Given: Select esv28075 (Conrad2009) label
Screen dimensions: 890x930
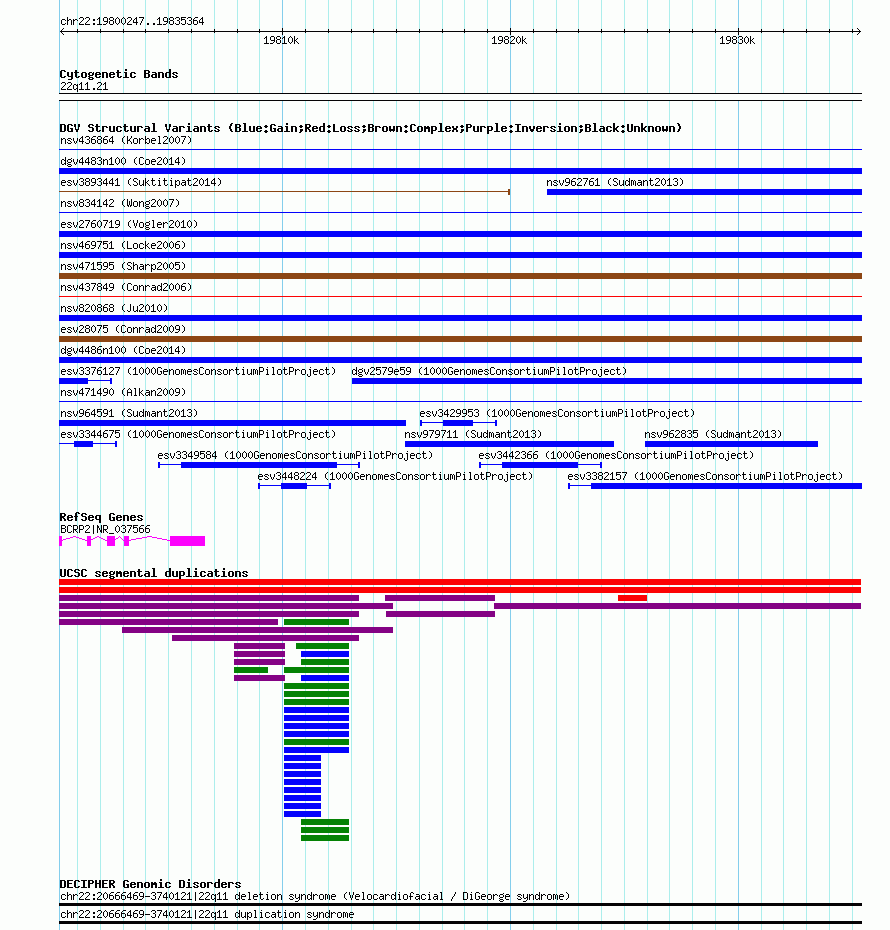Looking at the screenshot, I should 123,329.
